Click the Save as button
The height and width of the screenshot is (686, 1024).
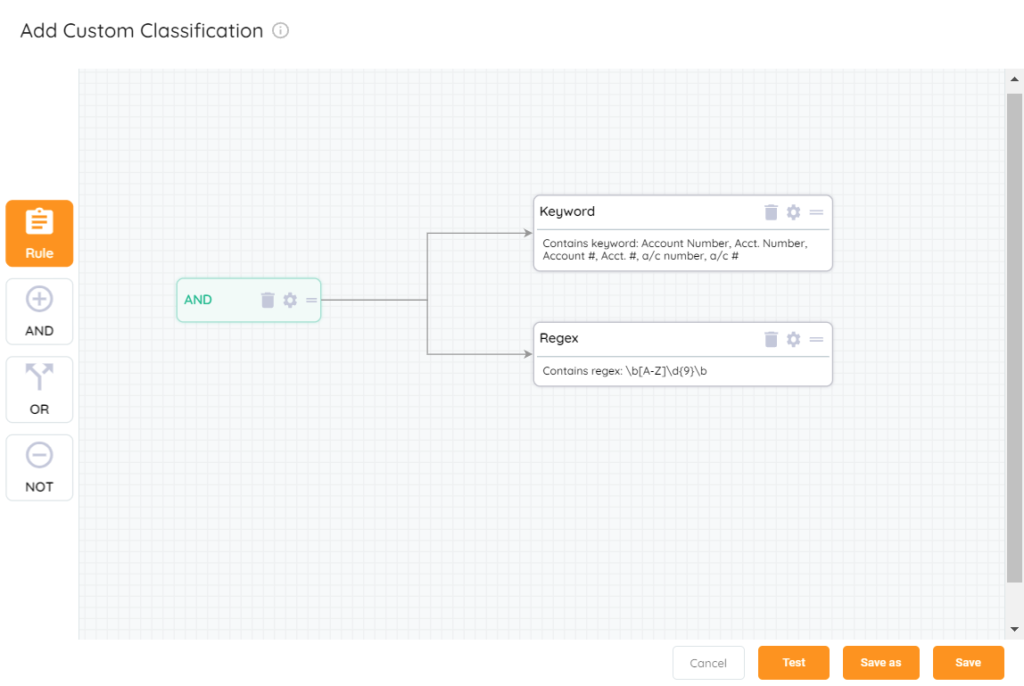pyautogui.click(x=880, y=663)
